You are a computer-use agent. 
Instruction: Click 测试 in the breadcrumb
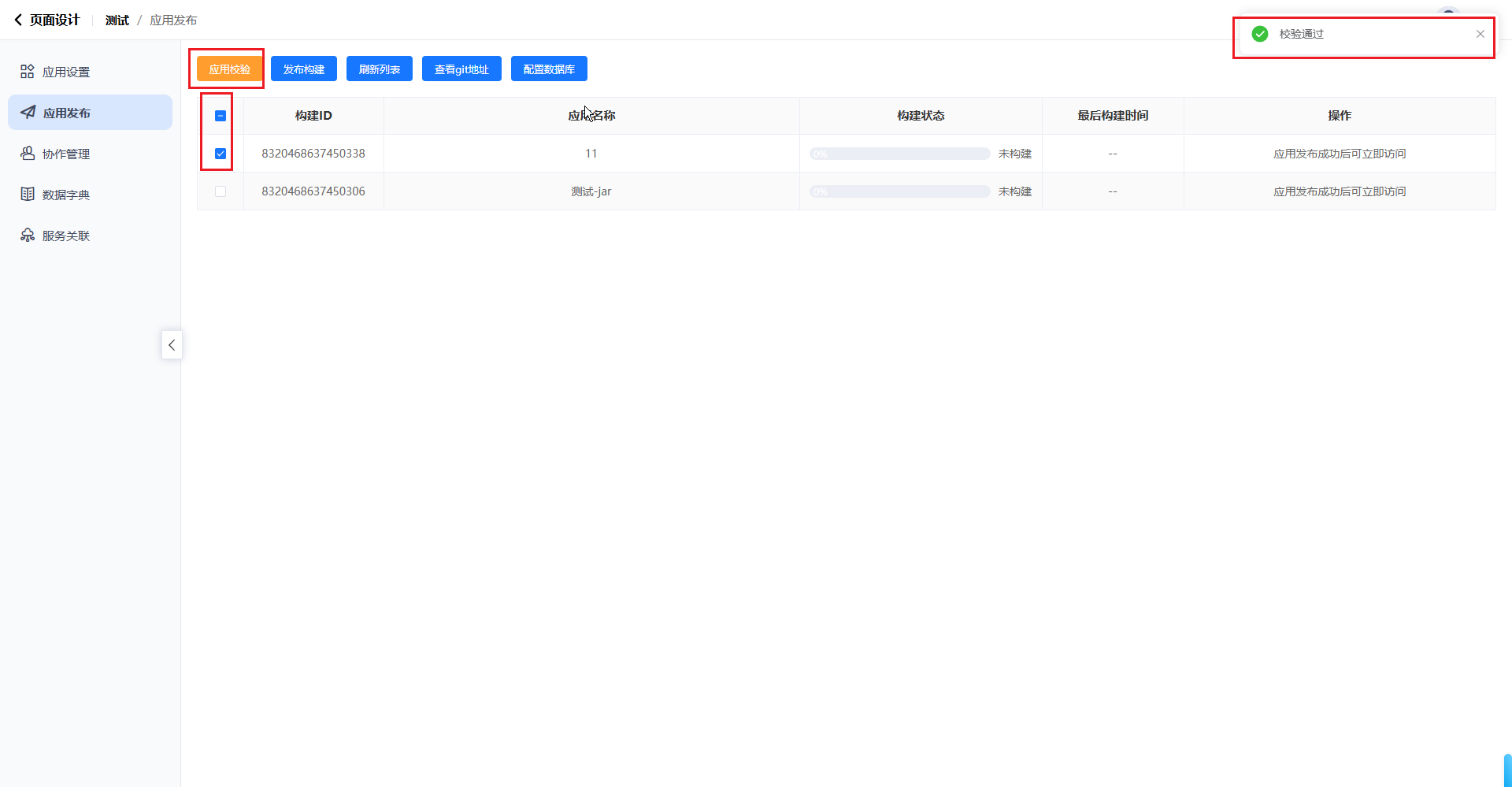point(117,20)
